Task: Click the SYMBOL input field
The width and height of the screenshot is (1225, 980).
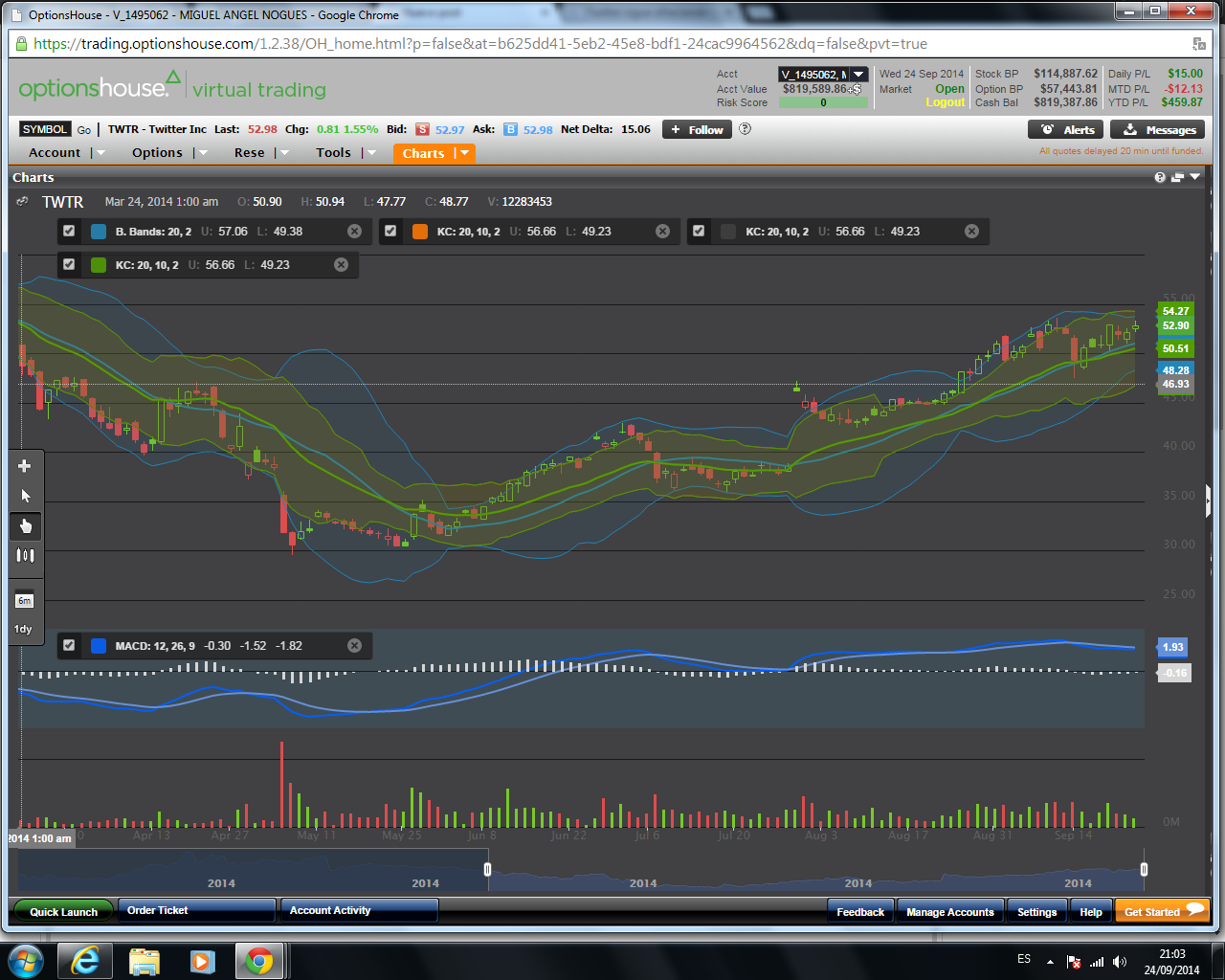Action: [45, 129]
